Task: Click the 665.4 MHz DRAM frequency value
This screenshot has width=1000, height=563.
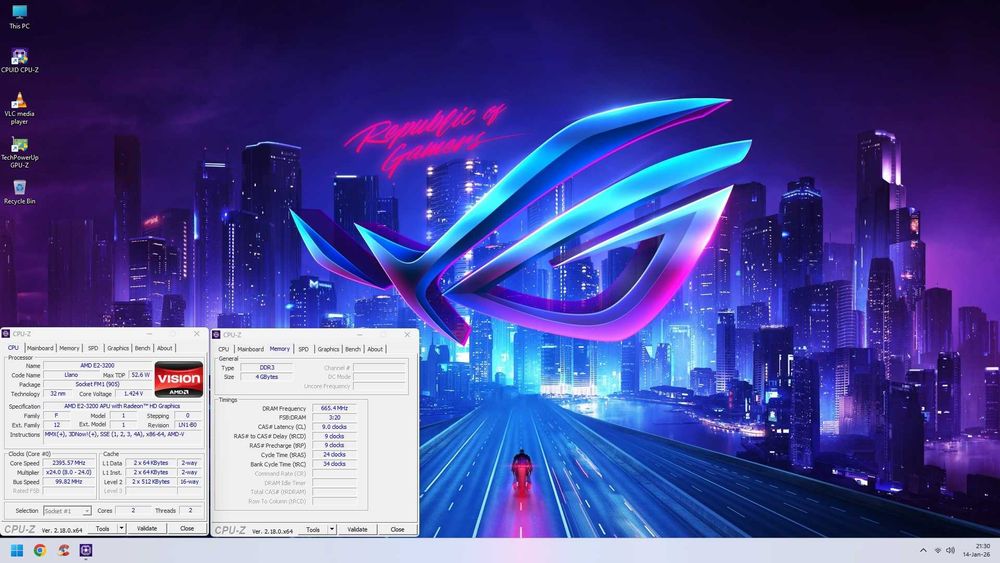Action: pos(334,408)
